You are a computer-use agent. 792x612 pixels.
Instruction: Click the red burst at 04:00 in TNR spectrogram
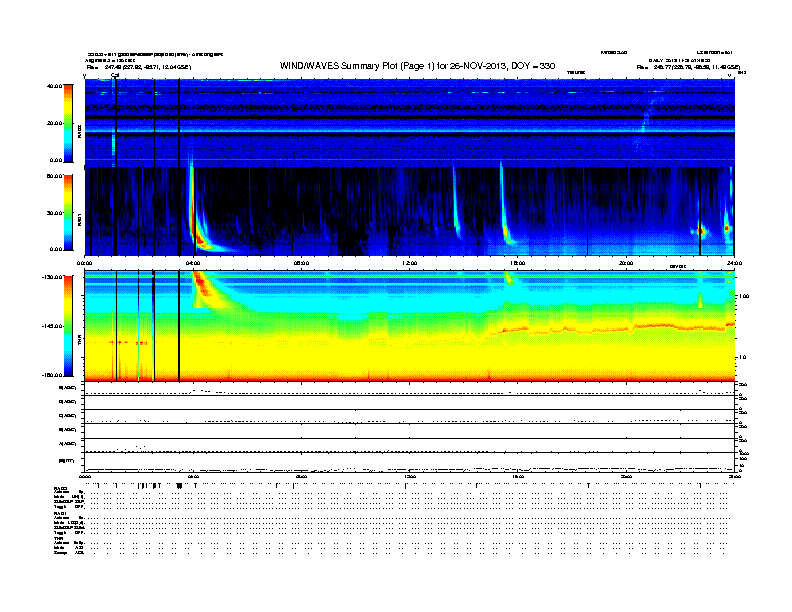point(201,285)
